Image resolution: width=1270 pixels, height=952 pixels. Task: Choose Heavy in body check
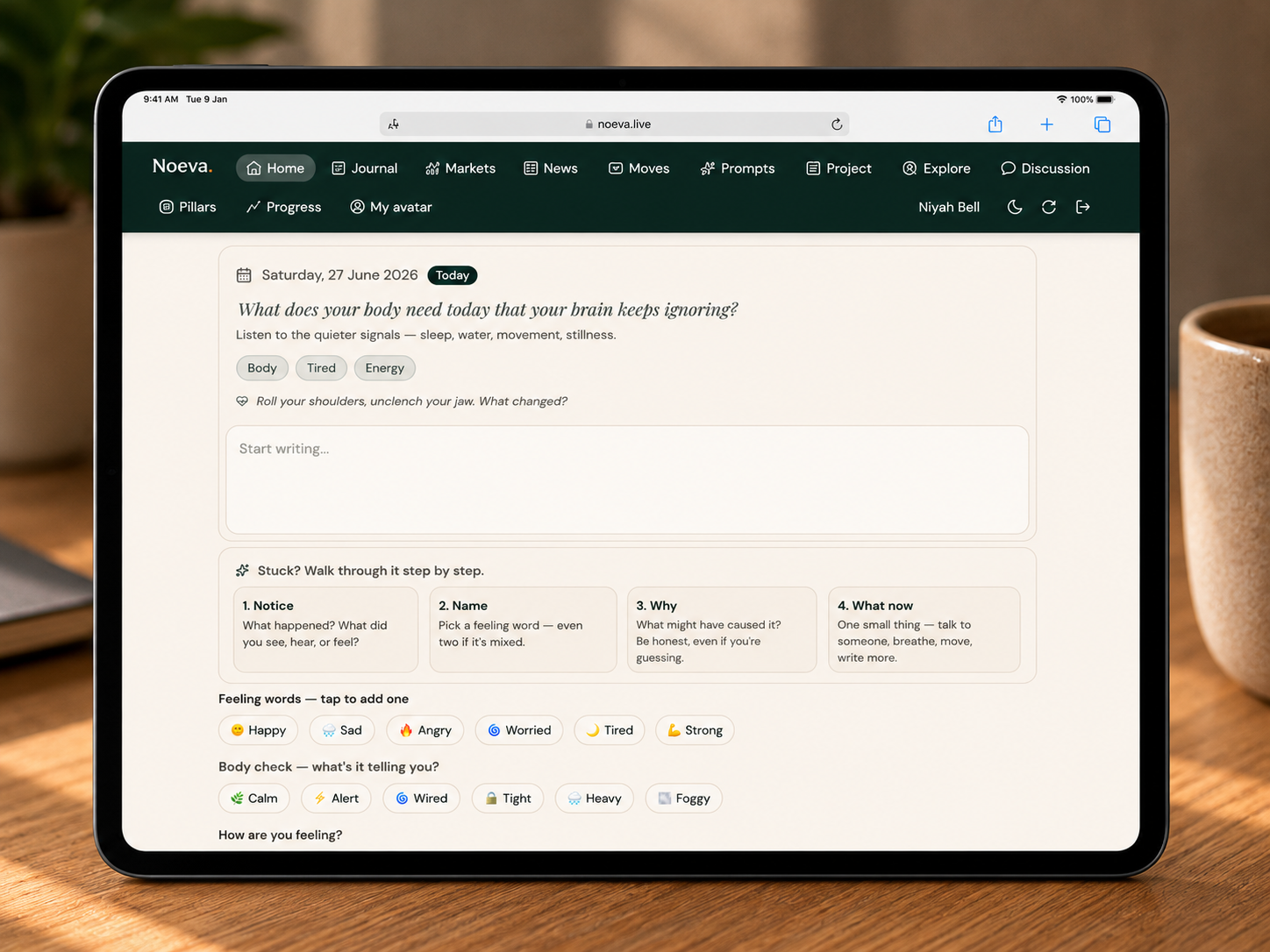pos(594,799)
